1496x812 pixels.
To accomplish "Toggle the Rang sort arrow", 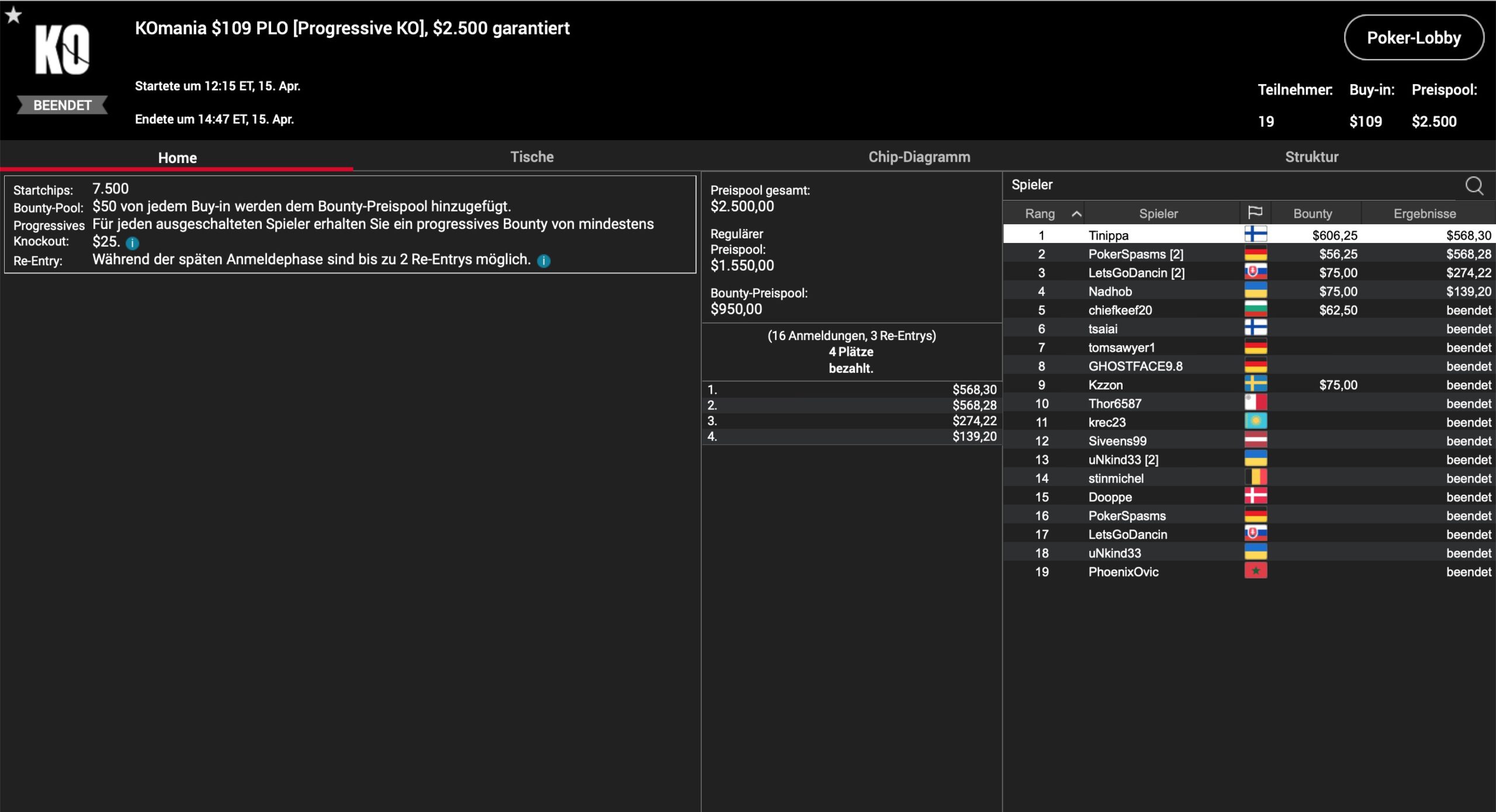I will click(1076, 214).
